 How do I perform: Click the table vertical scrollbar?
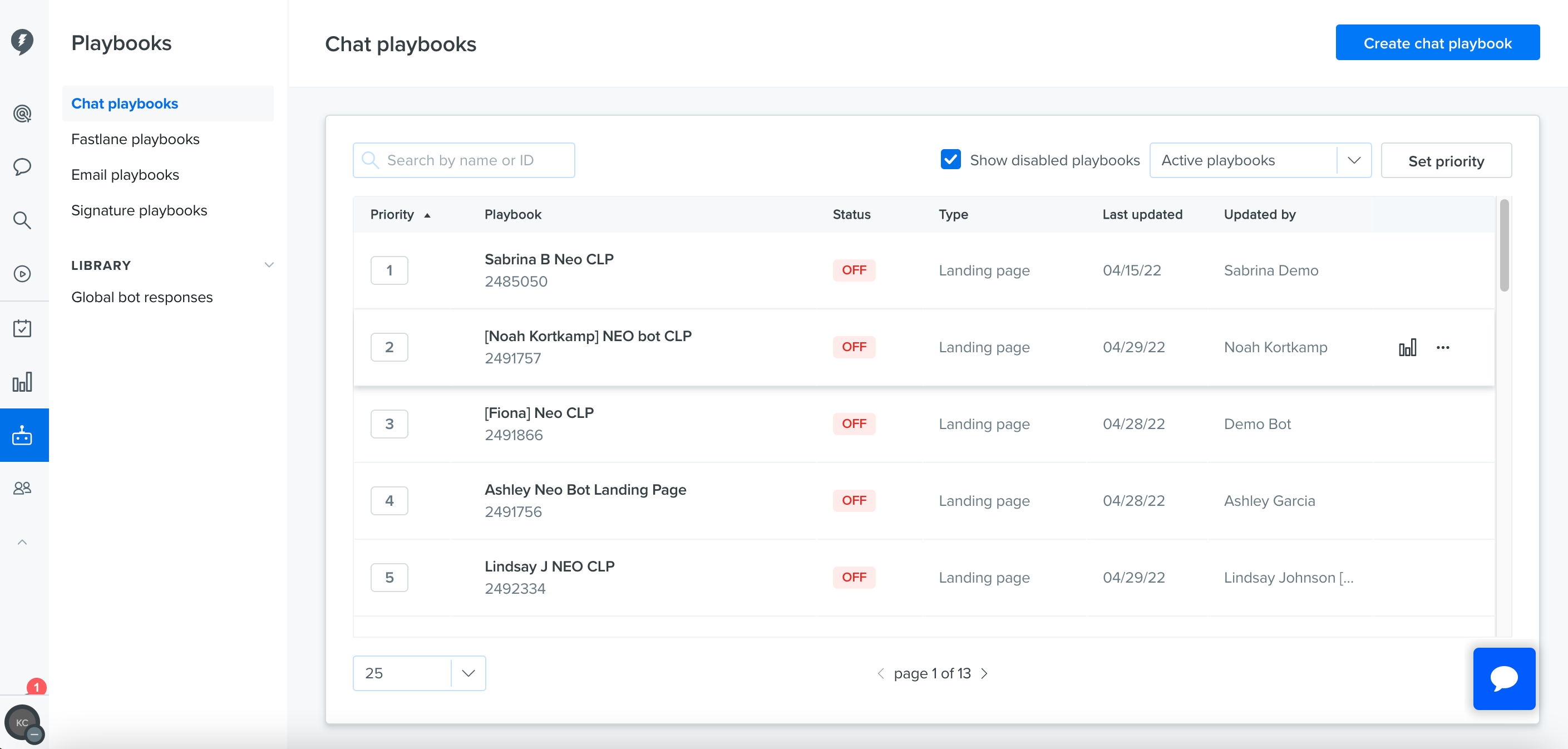[x=1503, y=245]
